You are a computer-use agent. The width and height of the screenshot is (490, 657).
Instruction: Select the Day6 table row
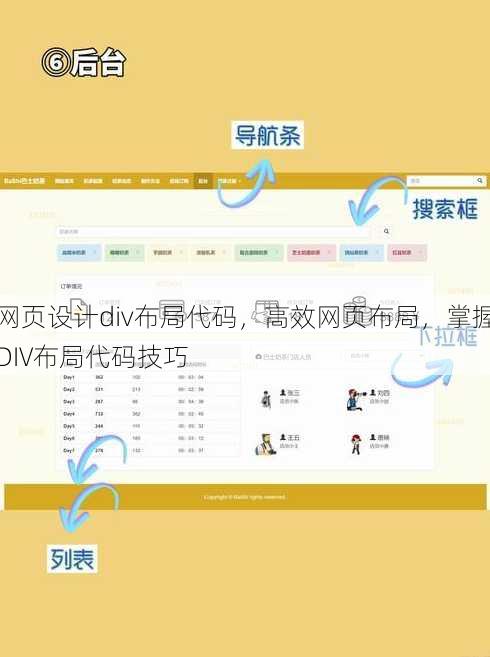point(150,438)
